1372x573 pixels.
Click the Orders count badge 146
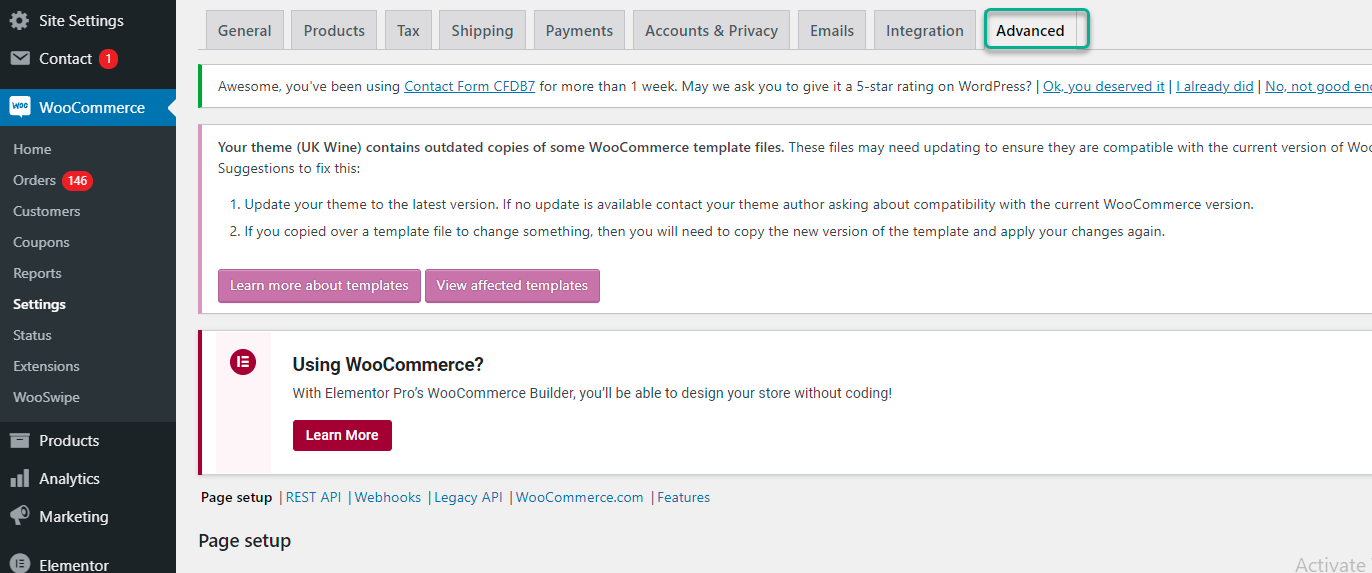pyautogui.click(x=77, y=181)
